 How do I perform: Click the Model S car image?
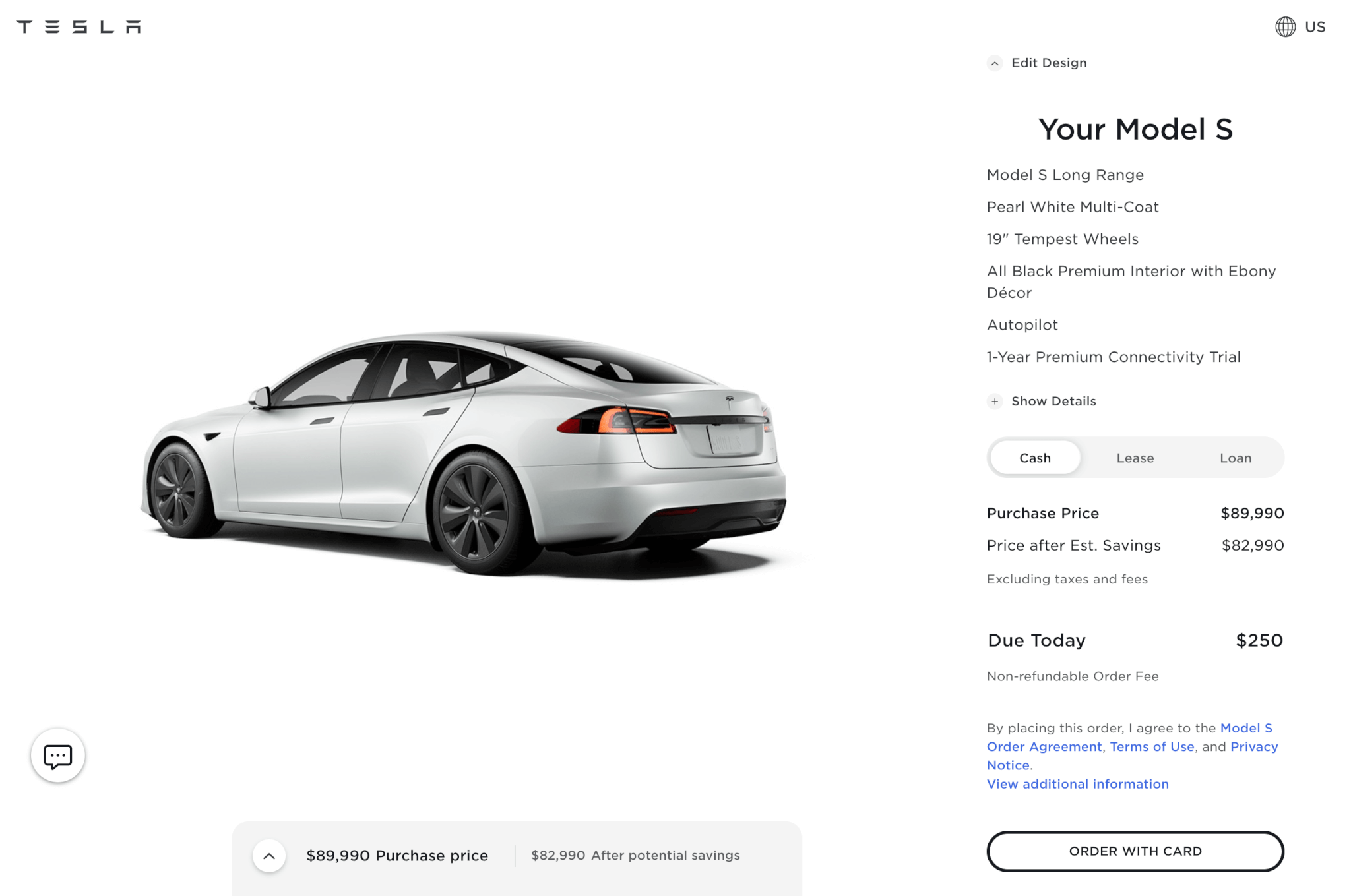pyautogui.click(x=463, y=454)
